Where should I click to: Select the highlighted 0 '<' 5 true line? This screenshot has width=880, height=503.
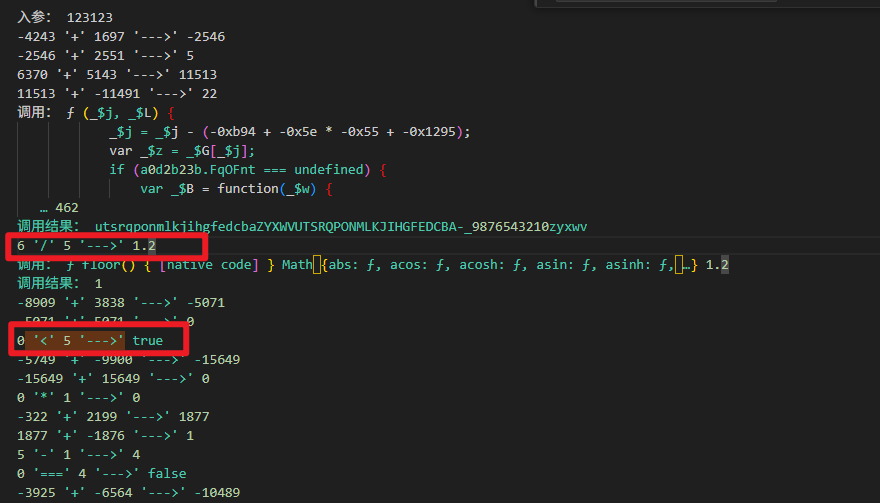pyautogui.click(x=89, y=341)
